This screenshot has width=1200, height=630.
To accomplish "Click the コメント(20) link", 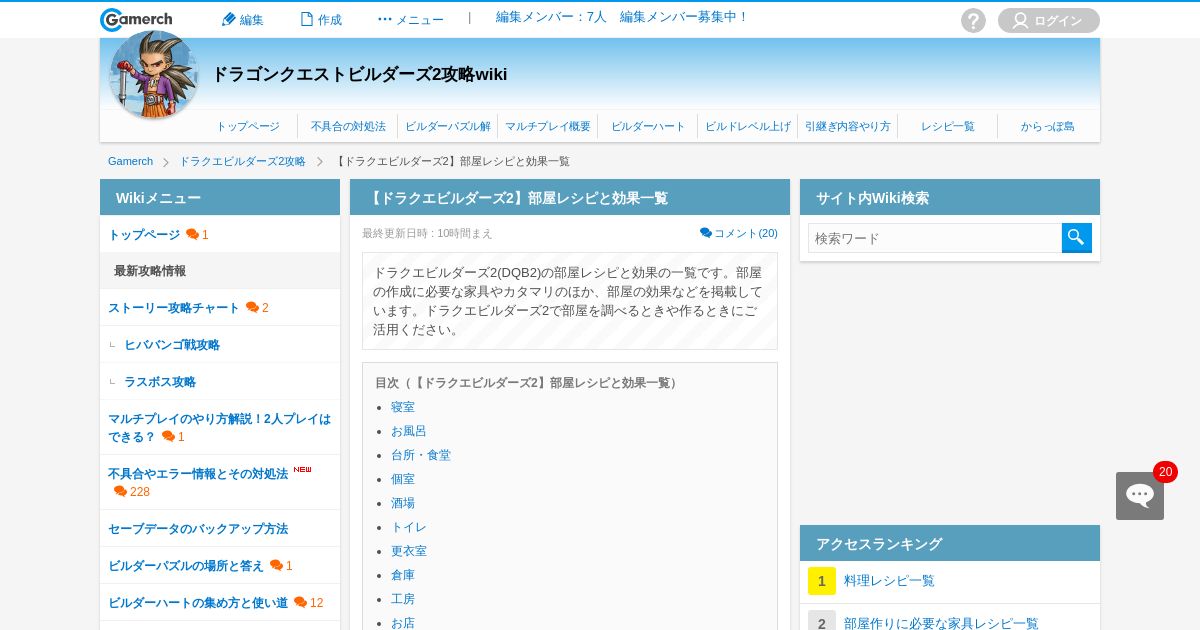I will coord(739,233).
